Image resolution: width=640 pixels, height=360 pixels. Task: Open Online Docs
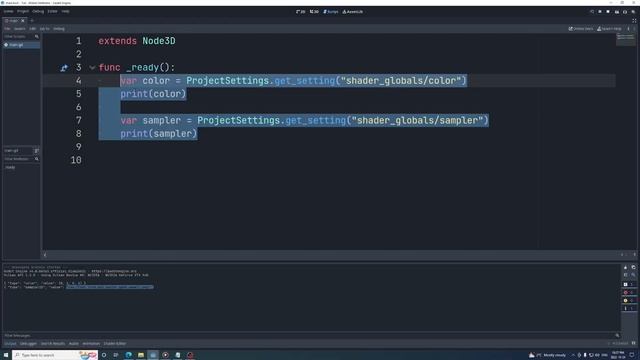click(580, 29)
